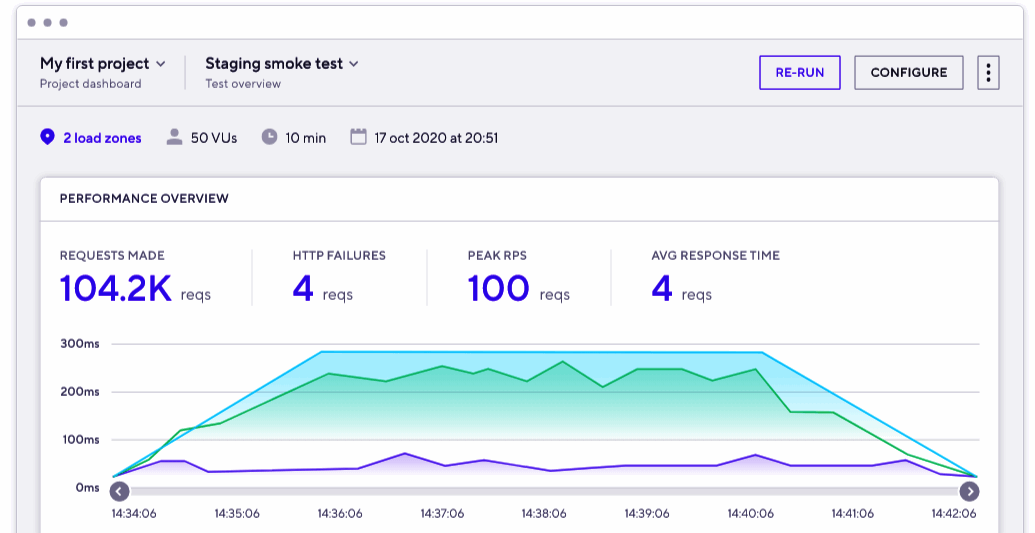Select the Peak RPS metric

point(518,277)
